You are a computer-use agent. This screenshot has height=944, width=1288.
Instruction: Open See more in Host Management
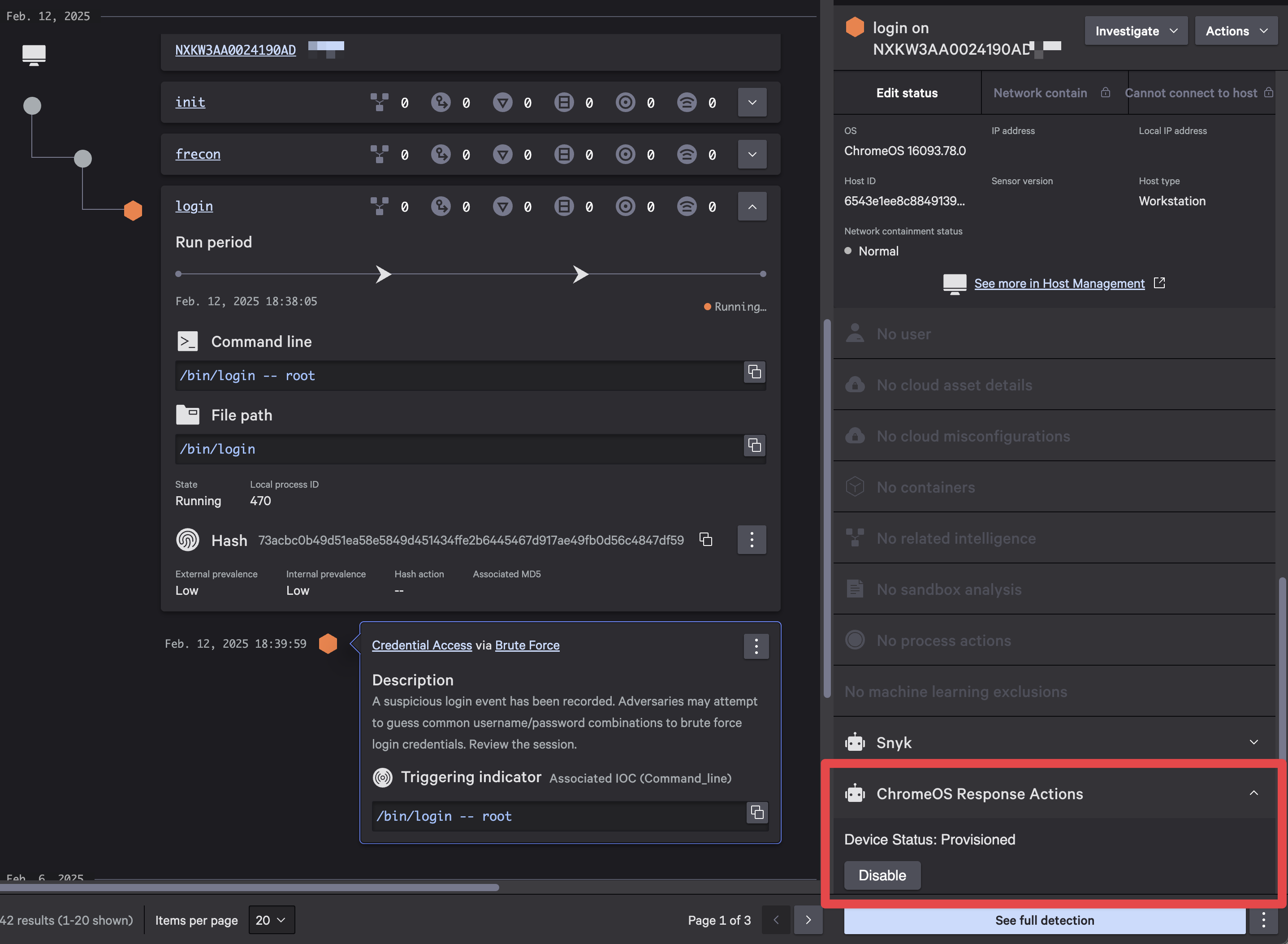(x=1059, y=283)
